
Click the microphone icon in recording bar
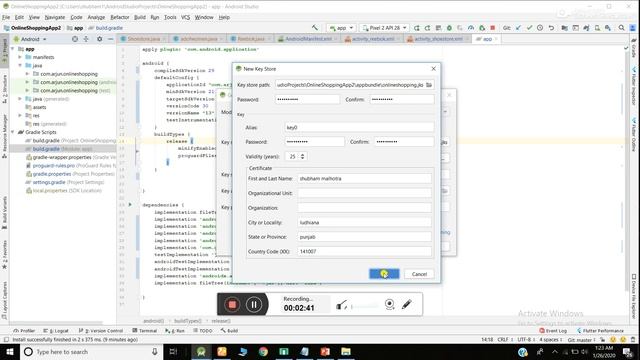click(x=342, y=305)
